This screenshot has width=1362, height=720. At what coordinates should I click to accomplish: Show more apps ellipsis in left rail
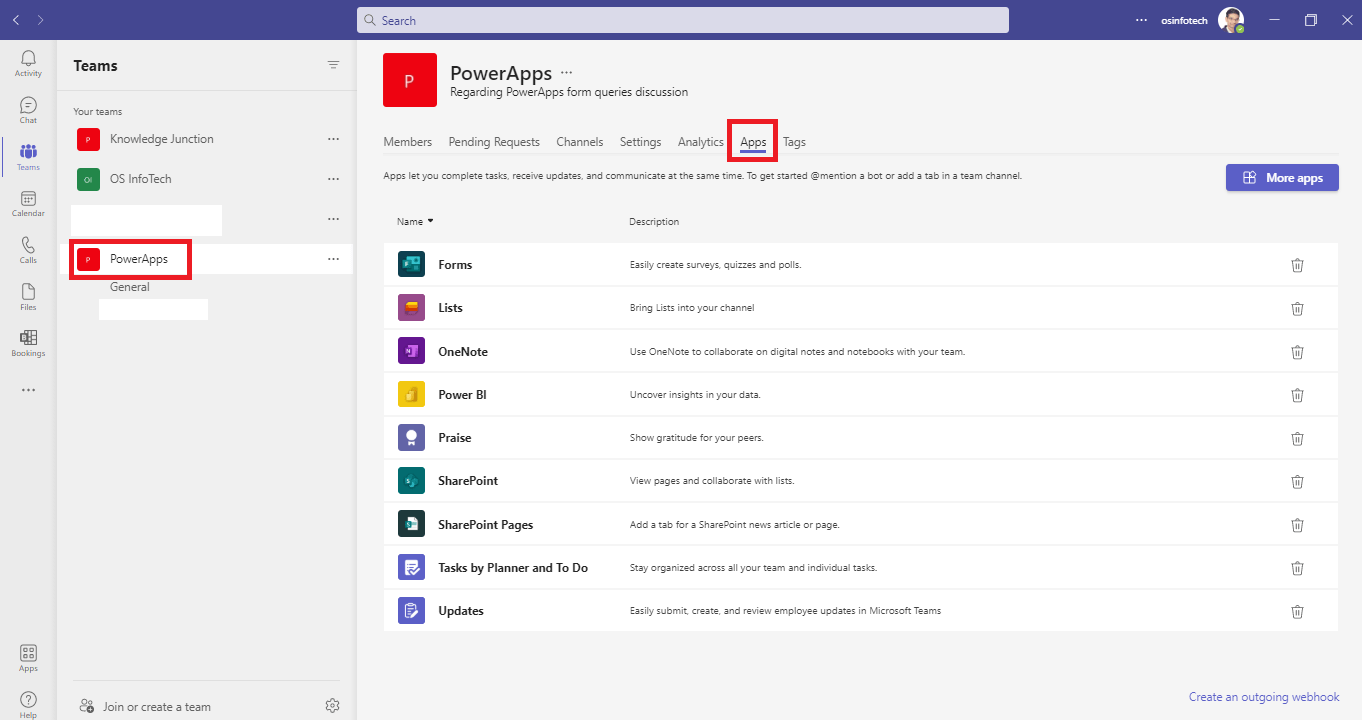pos(28,390)
